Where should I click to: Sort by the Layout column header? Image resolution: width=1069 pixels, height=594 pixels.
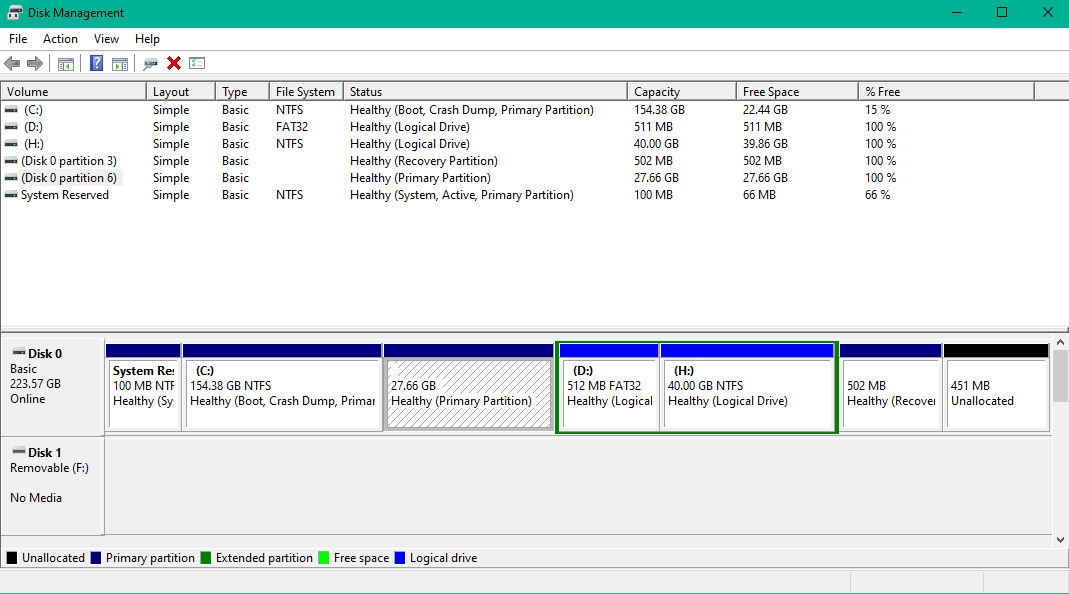pyautogui.click(x=181, y=91)
